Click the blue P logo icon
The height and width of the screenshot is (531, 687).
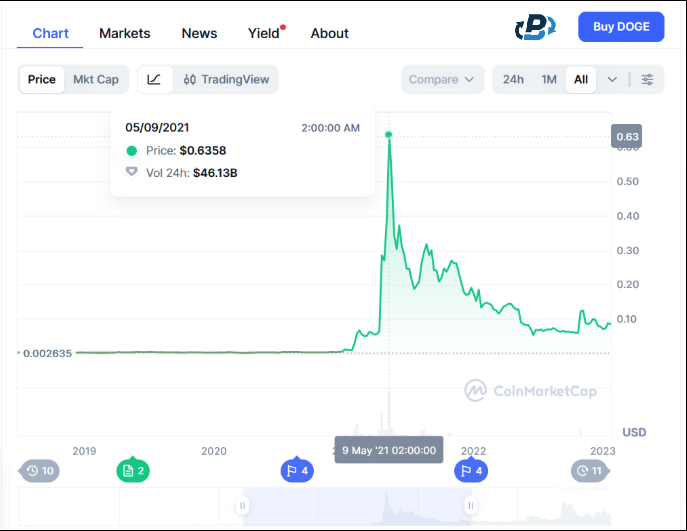[x=535, y=27]
